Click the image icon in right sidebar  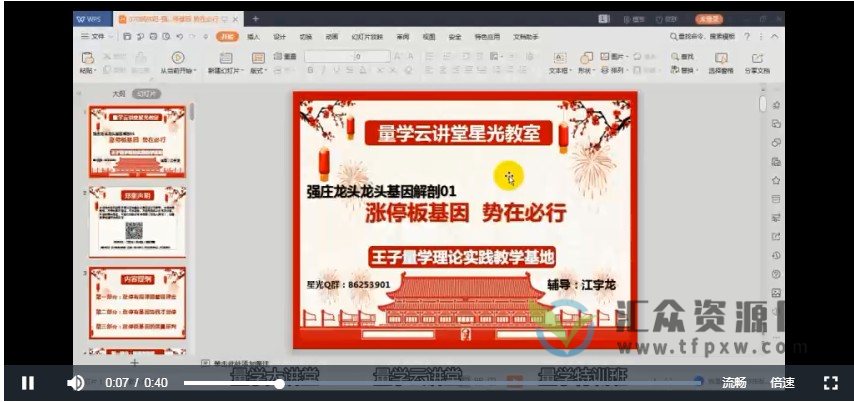776,293
